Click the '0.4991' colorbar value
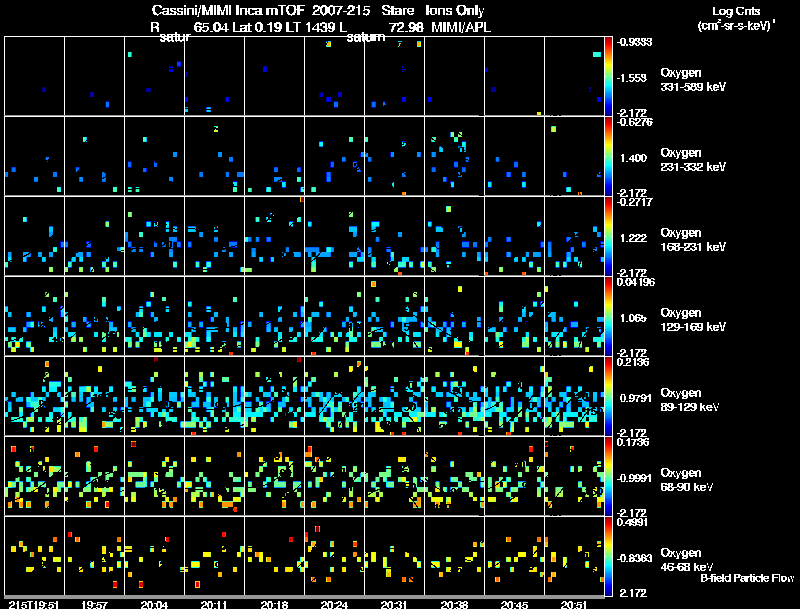This screenshot has height=609, width=800. [632, 522]
